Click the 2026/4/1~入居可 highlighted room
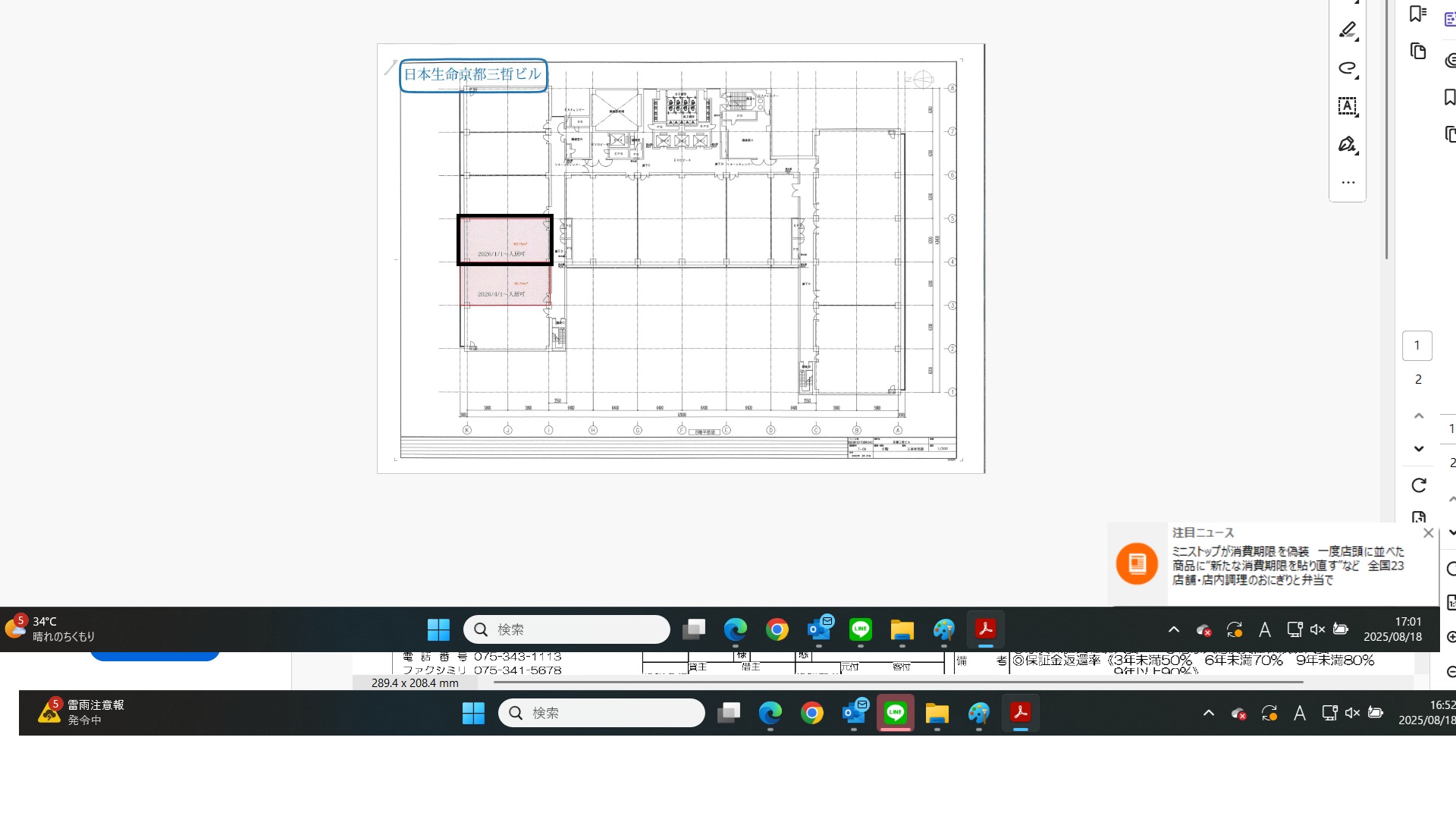Image resolution: width=1456 pixels, height=819 pixels. click(505, 285)
